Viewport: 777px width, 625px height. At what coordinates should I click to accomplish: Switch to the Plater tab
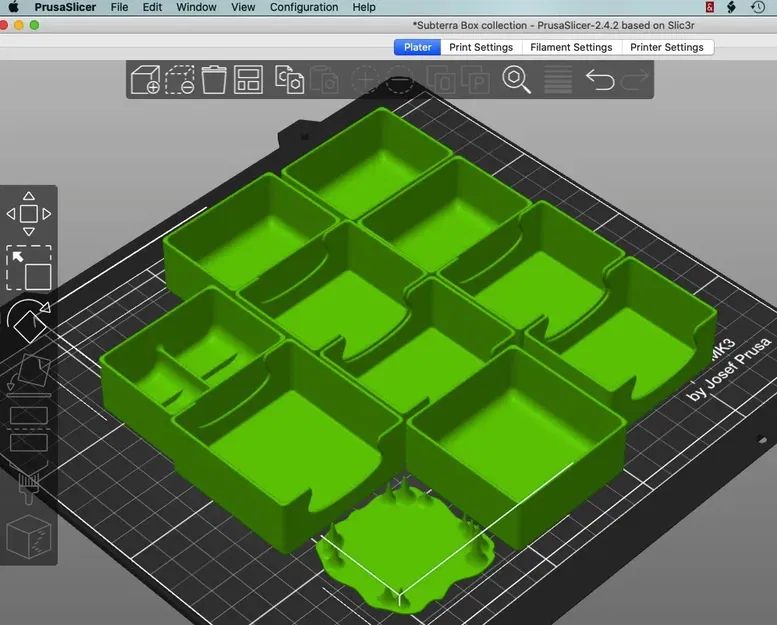pos(417,47)
